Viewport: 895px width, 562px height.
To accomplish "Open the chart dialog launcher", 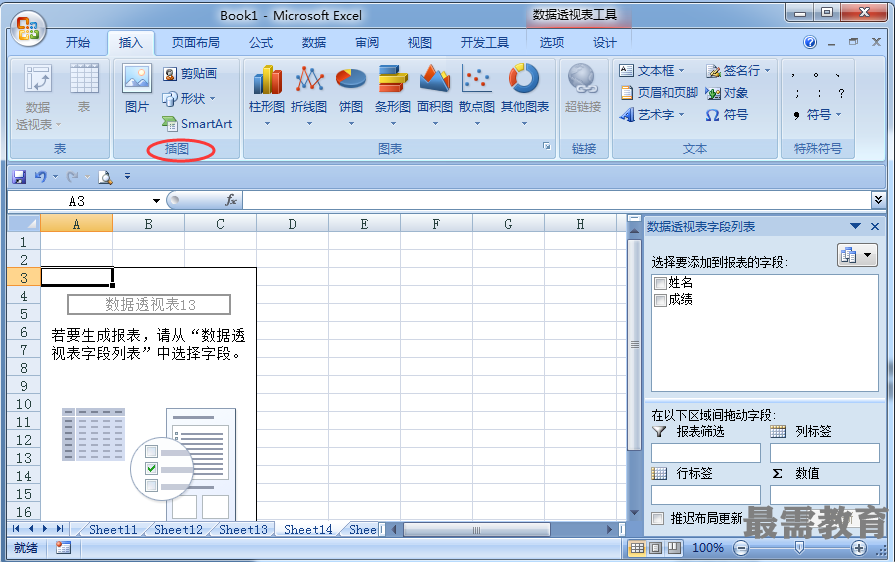I will click(x=547, y=147).
